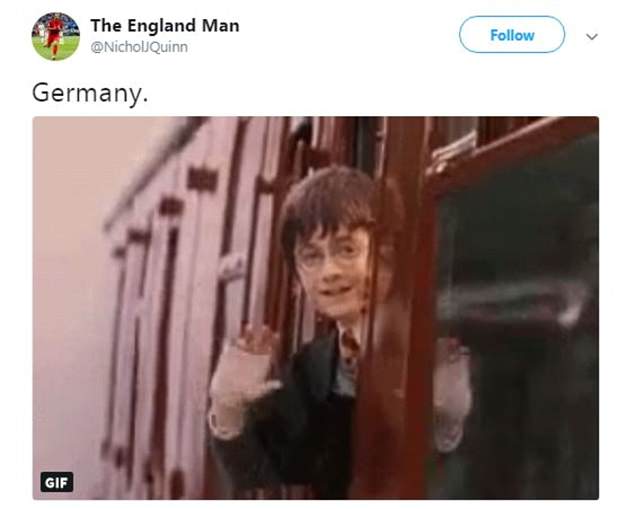Open the tweet options chevron menu
Viewport: 634px width, 509px height.
tap(592, 37)
